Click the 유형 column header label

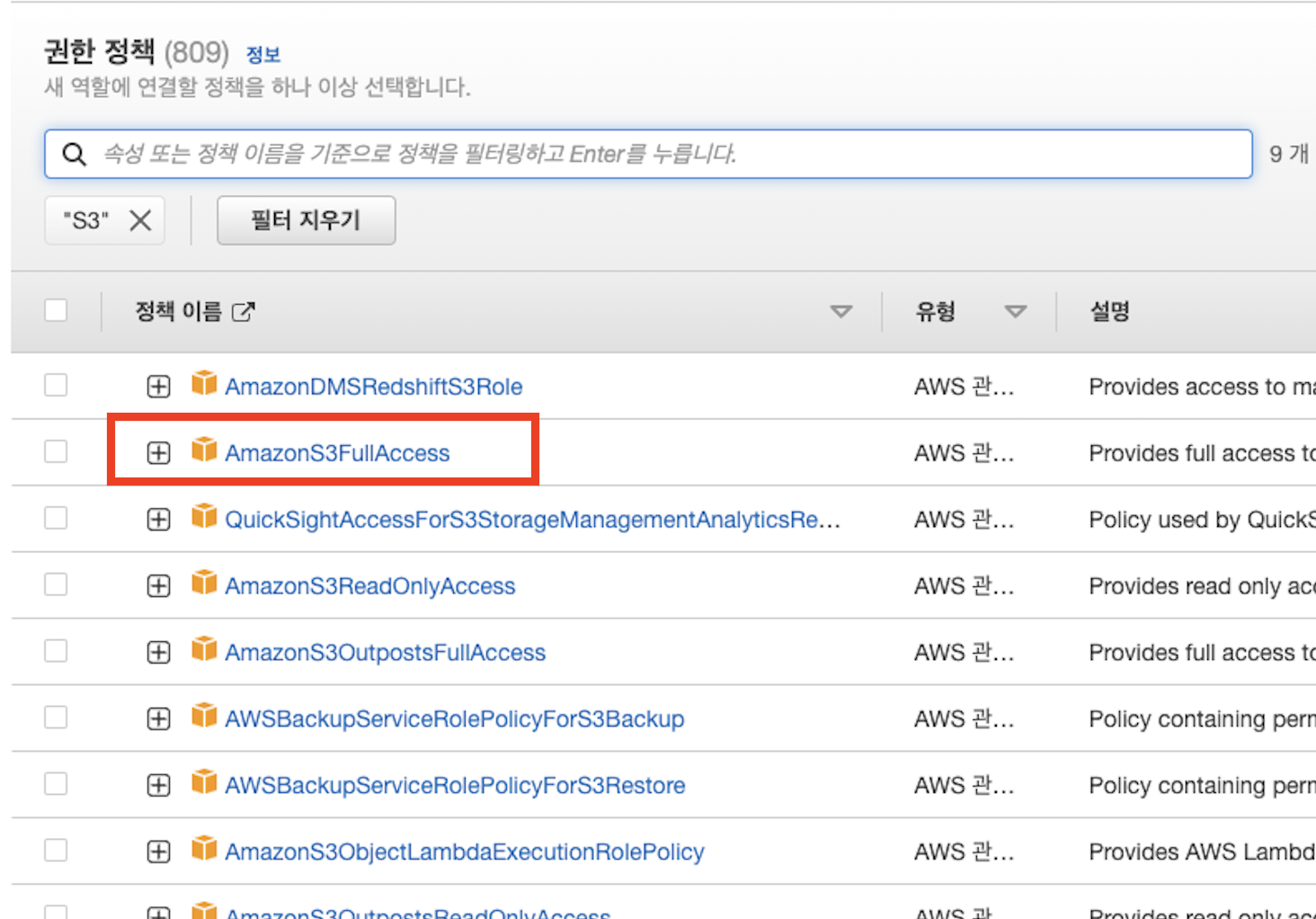(x=935, y=311)
